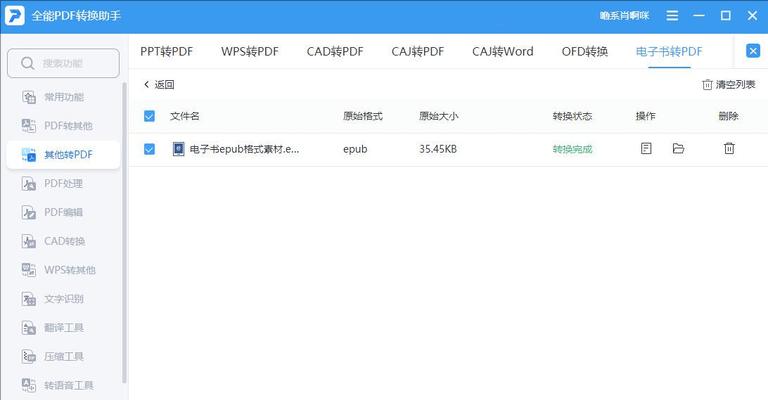Click the 35.45KB size value
The width and height of the screenshot is (768, 400).
coord(438,149)
